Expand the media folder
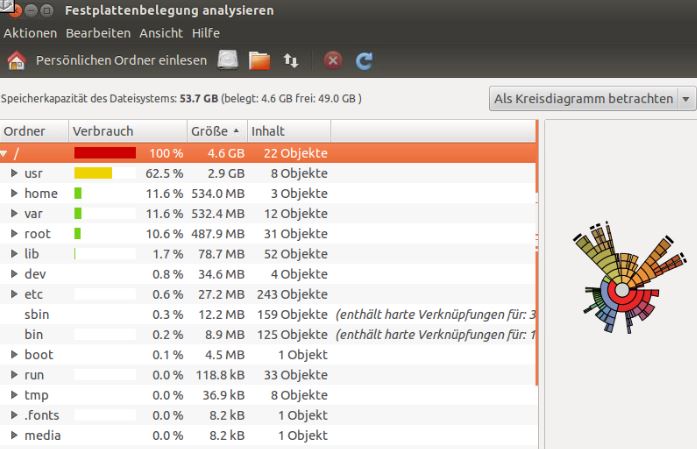The height and width of the screenshot is (449, 697). [14, 435]
